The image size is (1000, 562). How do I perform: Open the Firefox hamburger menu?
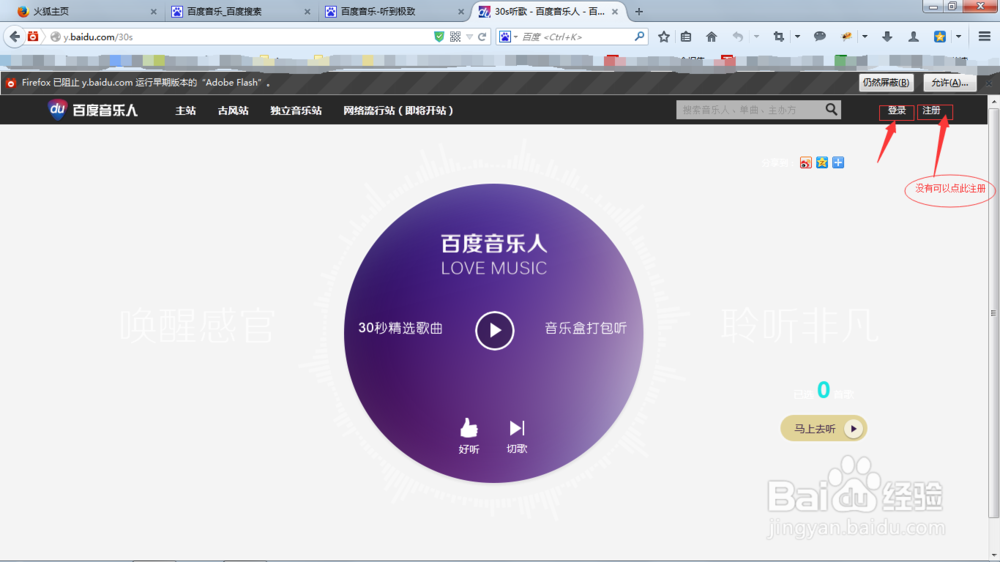click(984, 36)
